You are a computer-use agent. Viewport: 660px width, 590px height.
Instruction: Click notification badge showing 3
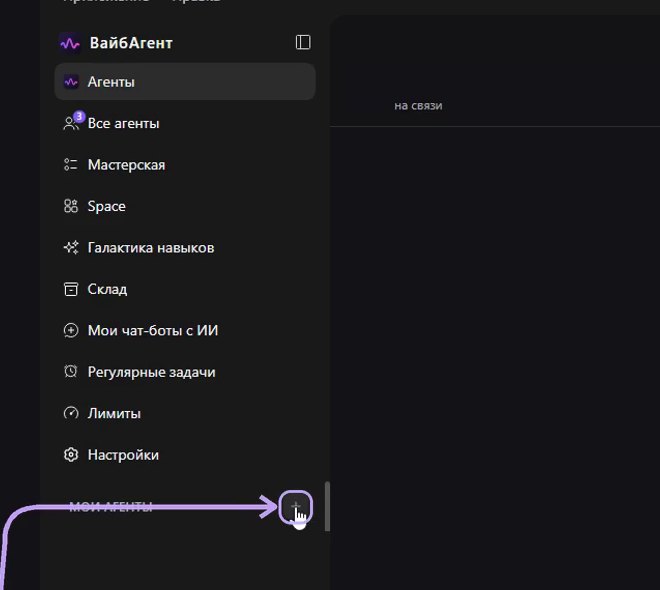click(x=79, y=117)
